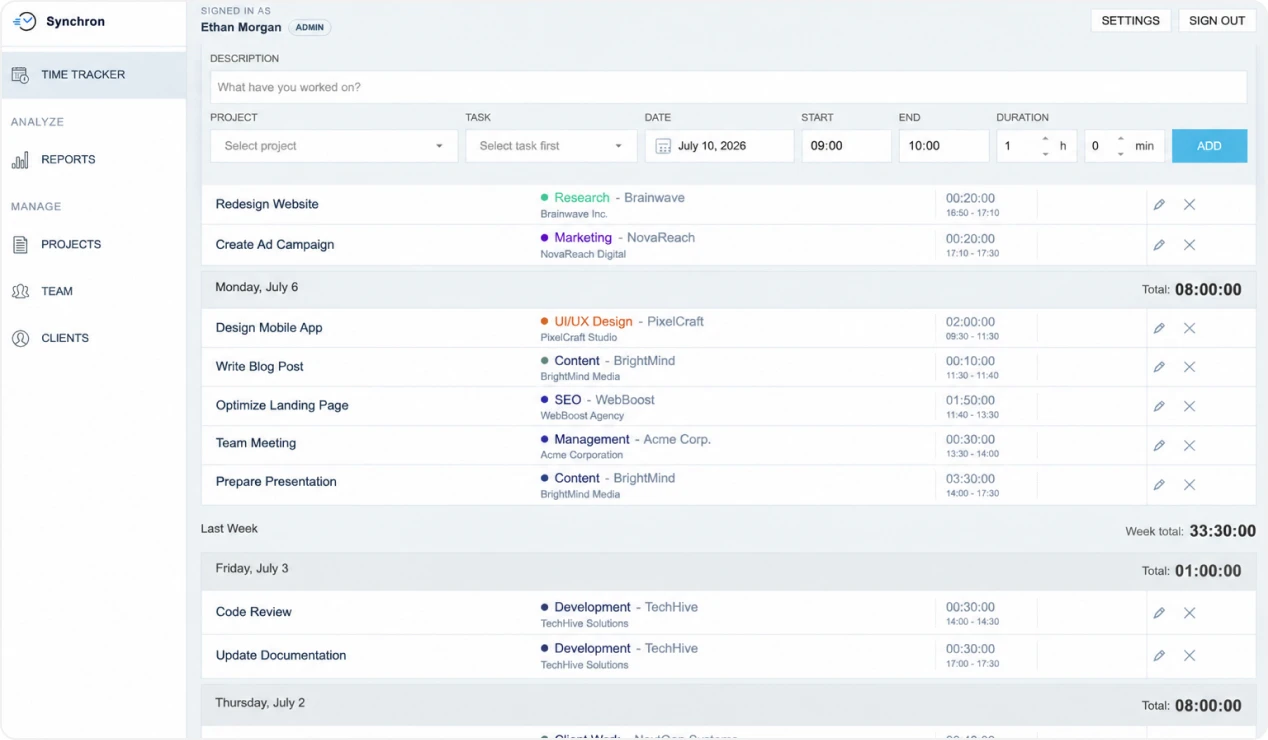Click the Synchron logo icon
Screen dimensions: 1268x740
[x=25, y=21]
